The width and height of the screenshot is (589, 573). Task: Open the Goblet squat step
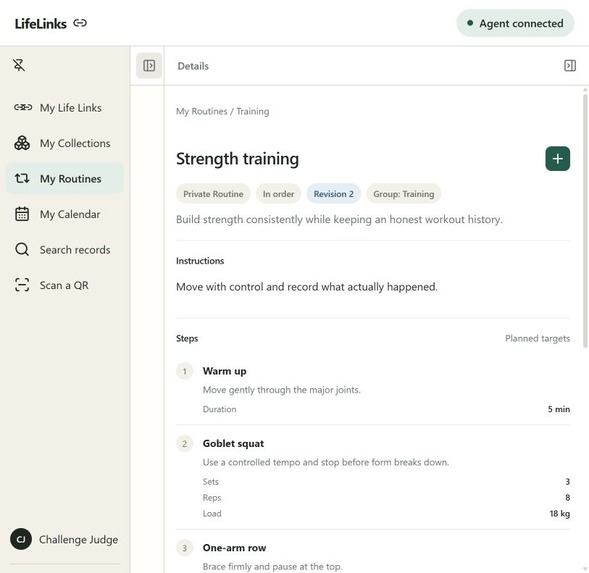point(233,444)
